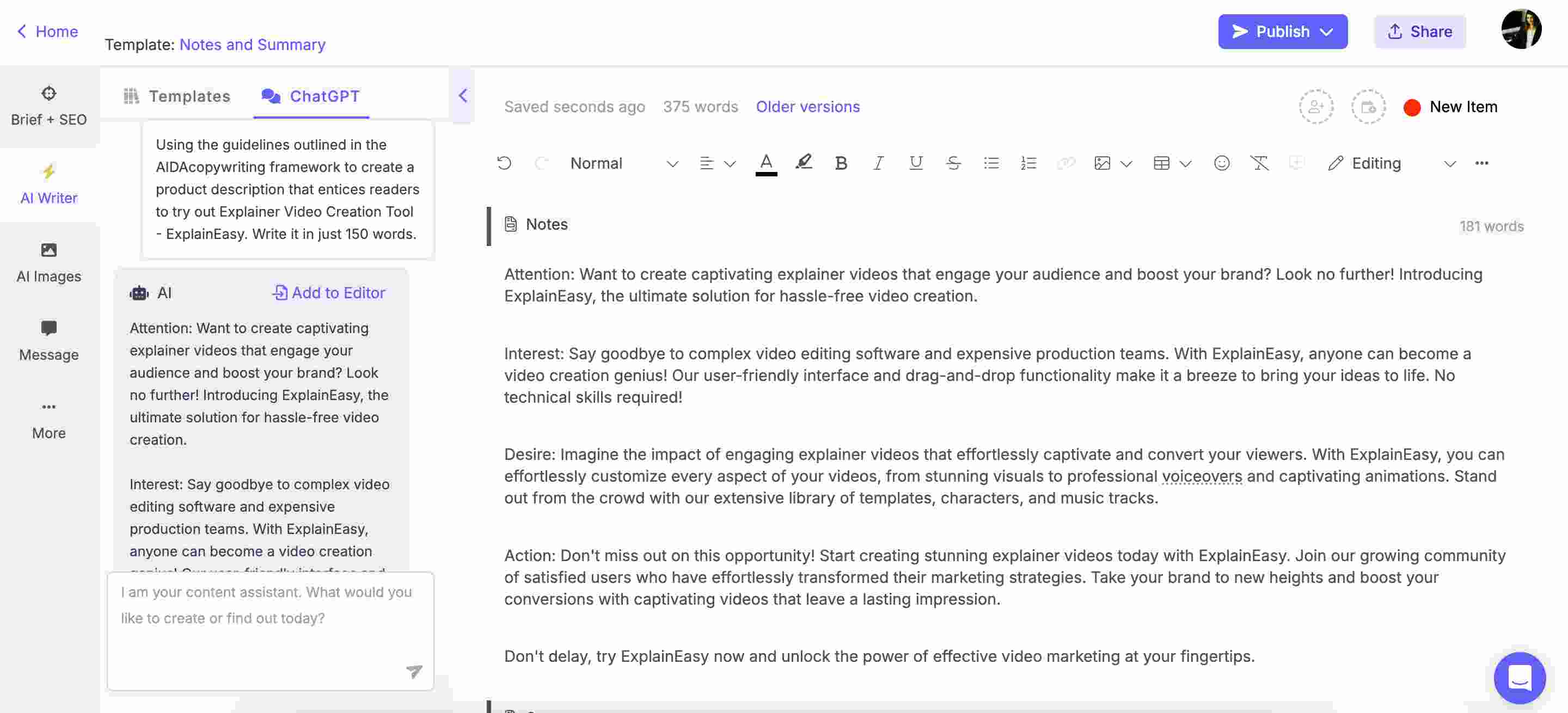Select the underline formatting icon
Screen dimensions: 1568x713
coord(915,163)
